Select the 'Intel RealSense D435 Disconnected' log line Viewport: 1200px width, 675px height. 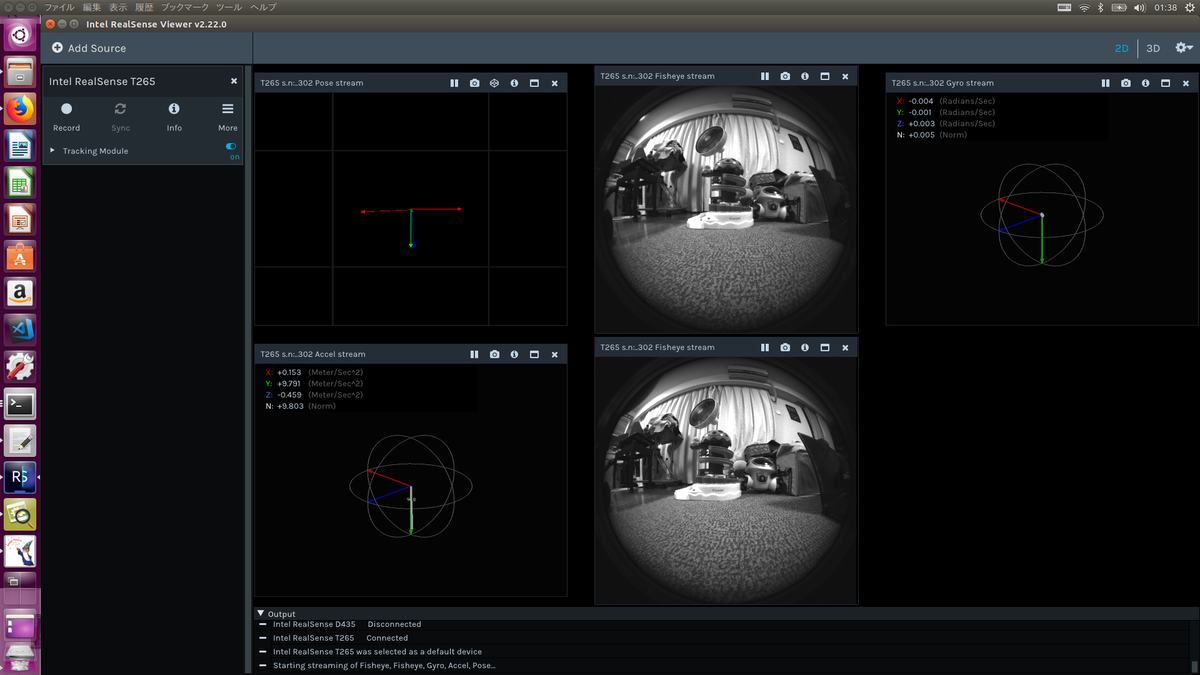[x=347, y=624]
